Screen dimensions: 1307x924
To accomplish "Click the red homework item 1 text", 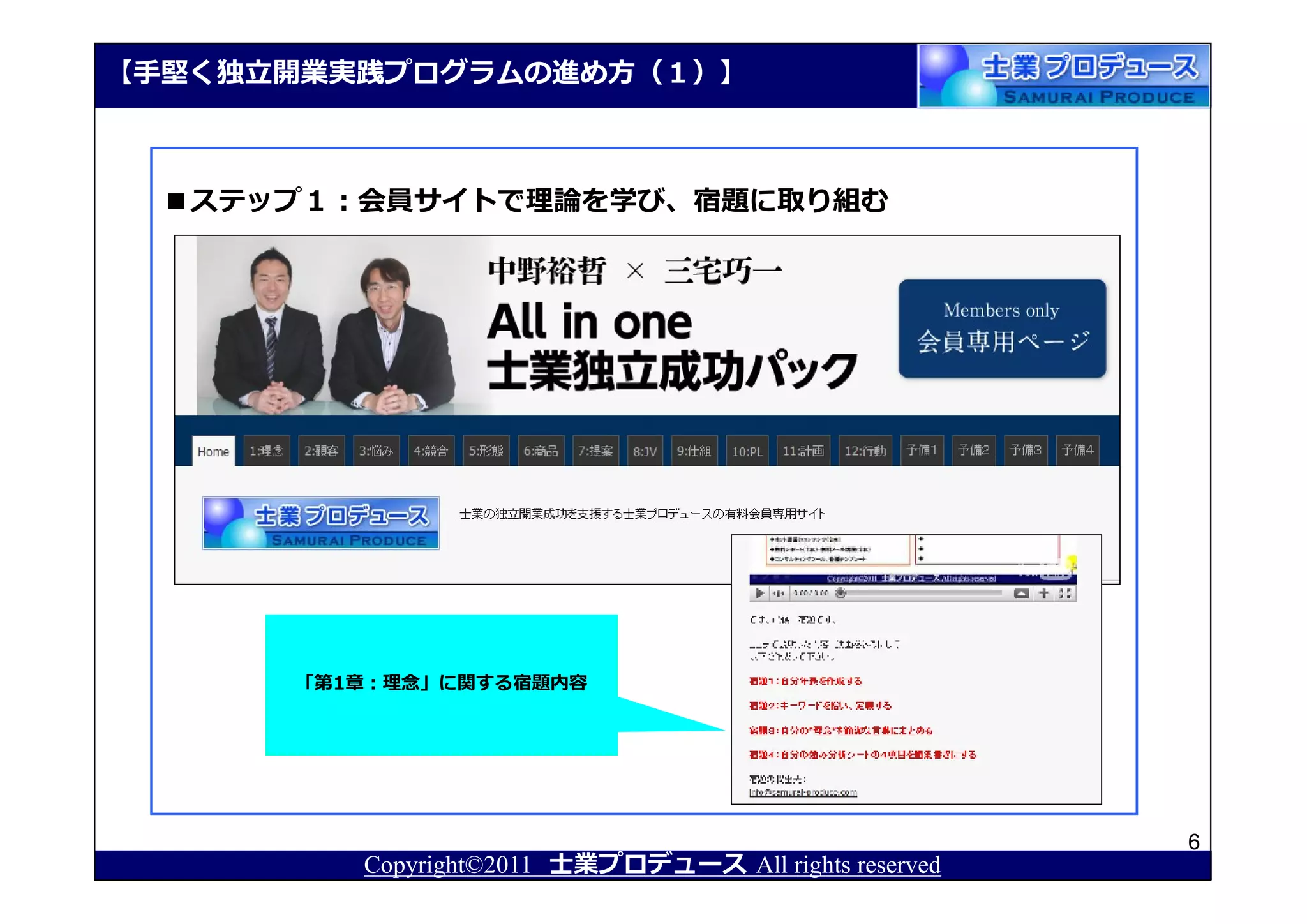I will point(805,682).
